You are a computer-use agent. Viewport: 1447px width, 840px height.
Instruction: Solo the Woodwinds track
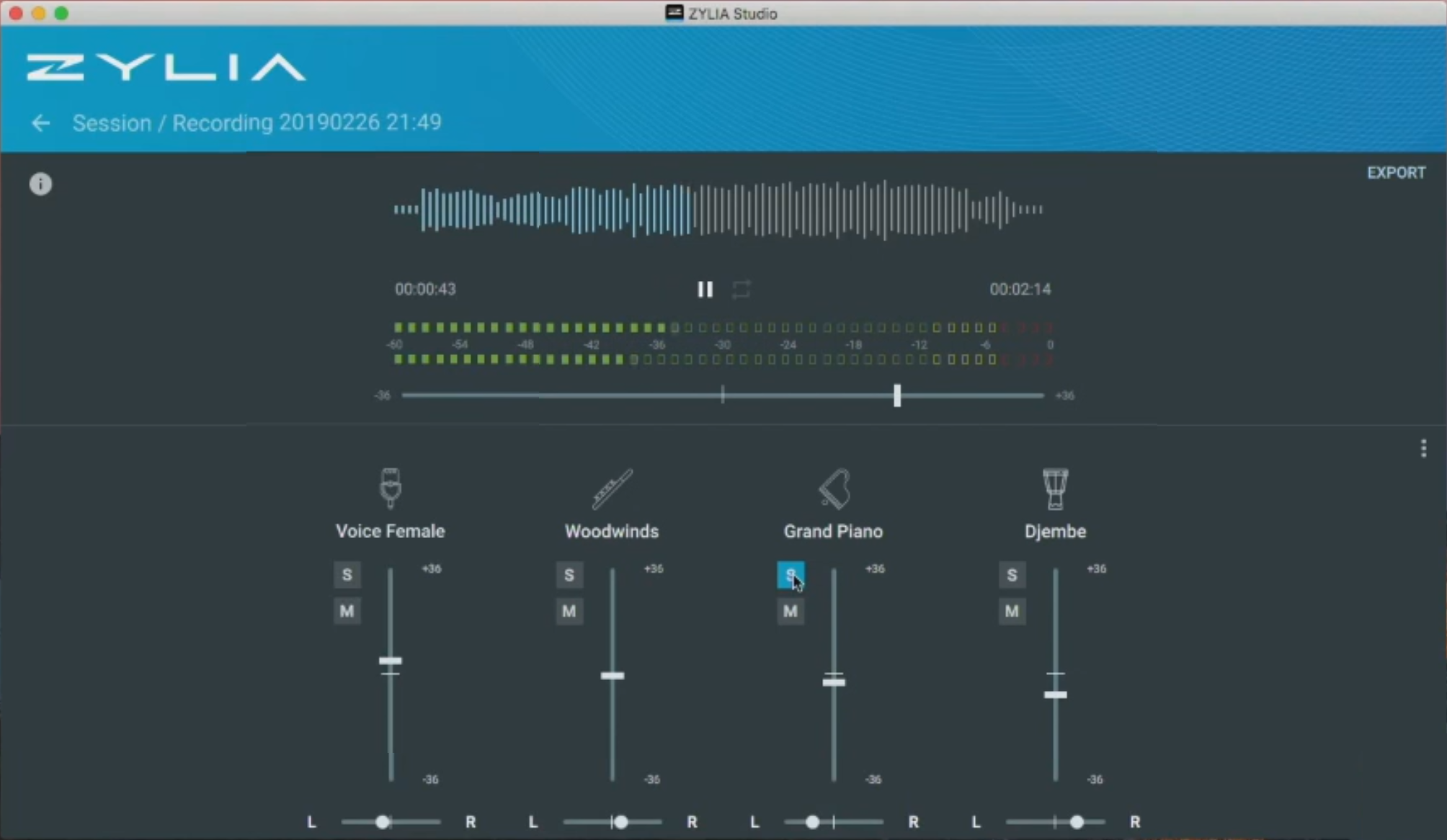569,575
